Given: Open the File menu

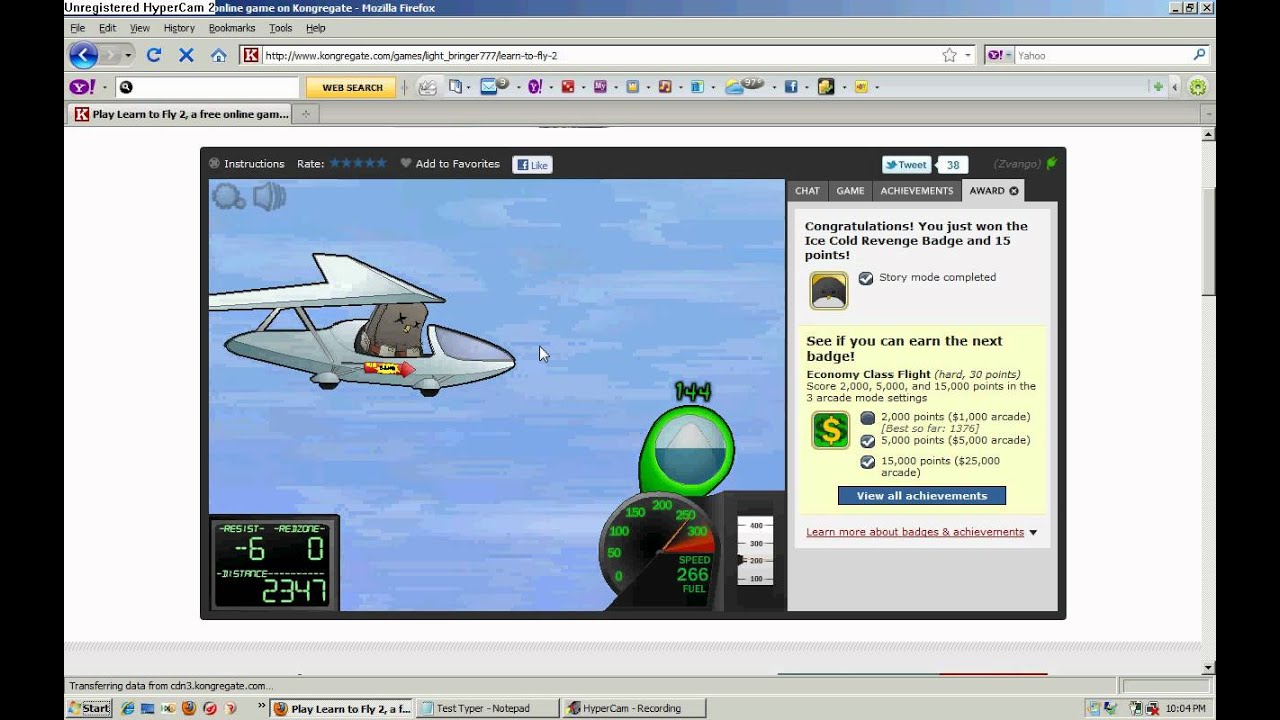Looking at the screenshot, I should pos(77,28).
